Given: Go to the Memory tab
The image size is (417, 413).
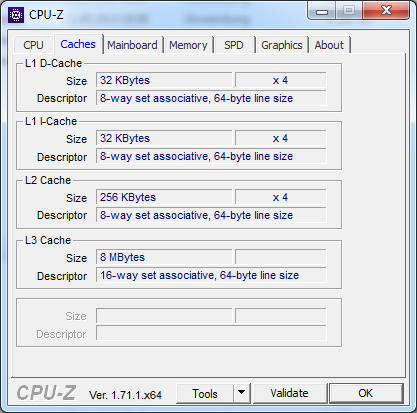Looking at the screenshot, I should (188, 45).
